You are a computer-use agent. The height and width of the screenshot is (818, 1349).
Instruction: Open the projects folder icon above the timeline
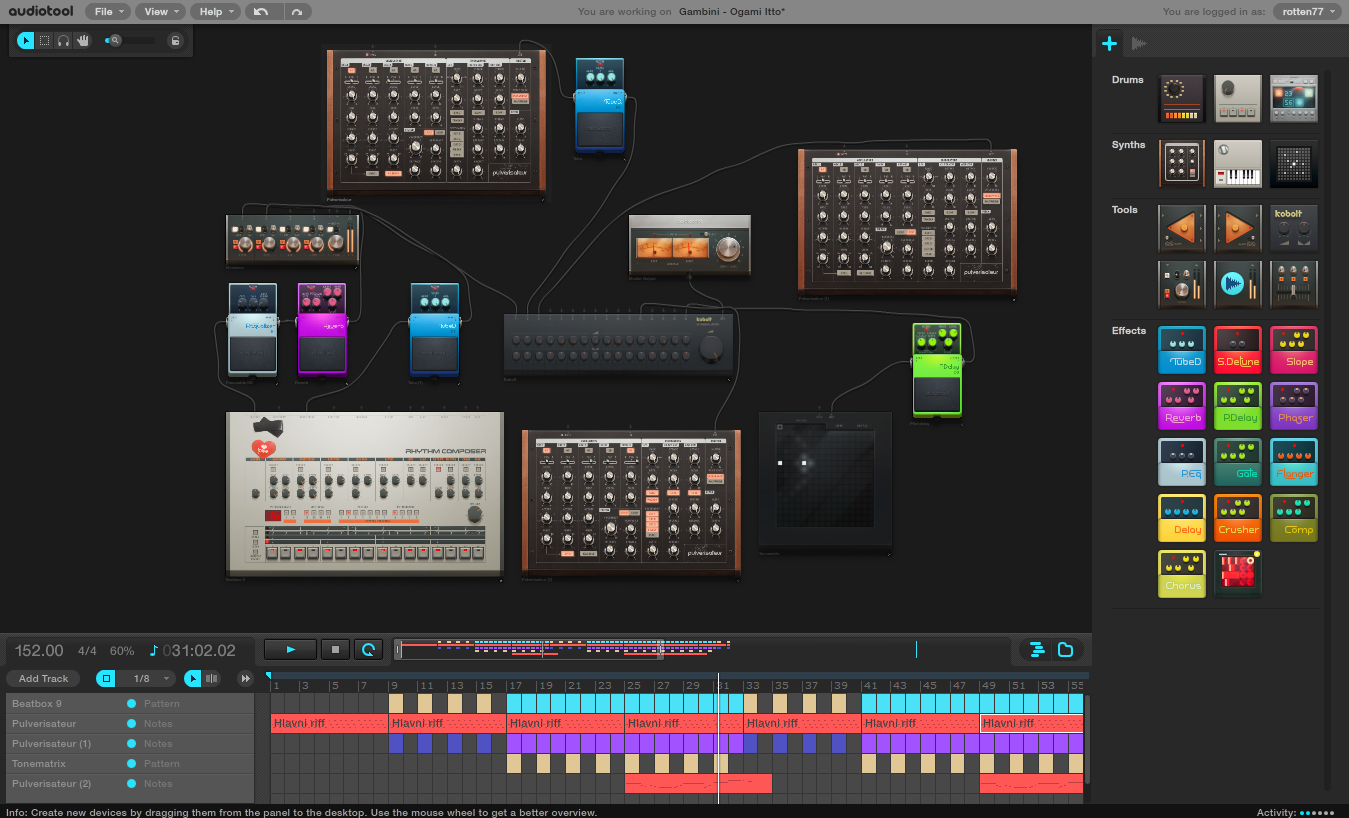click(x=1066, y=650)
